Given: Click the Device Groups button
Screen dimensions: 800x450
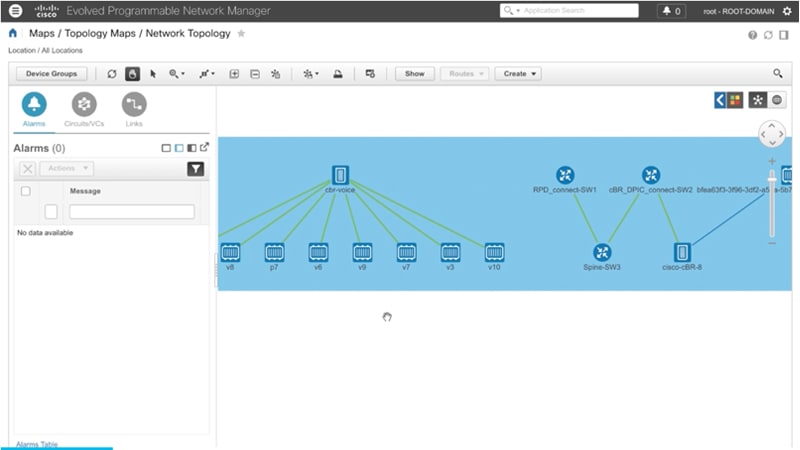Looking at the screenshot, I should (52, 74).
